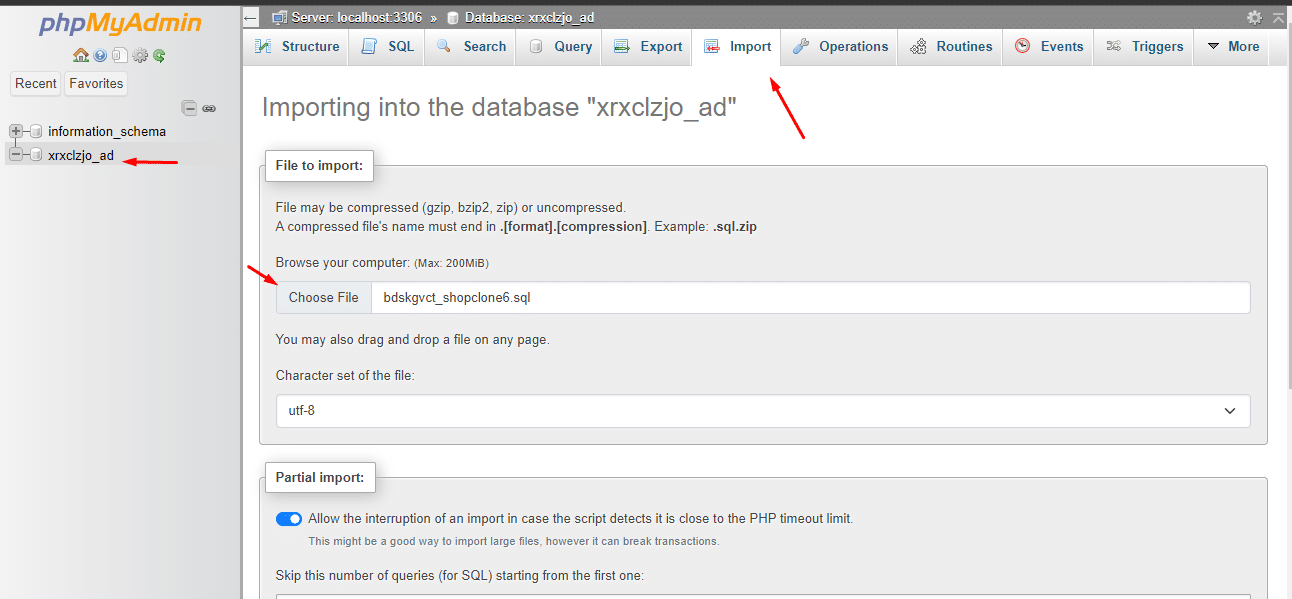This screenshot has width=1292, height=599.
Task: Switch to the Export tab
Action: point(648,47)
